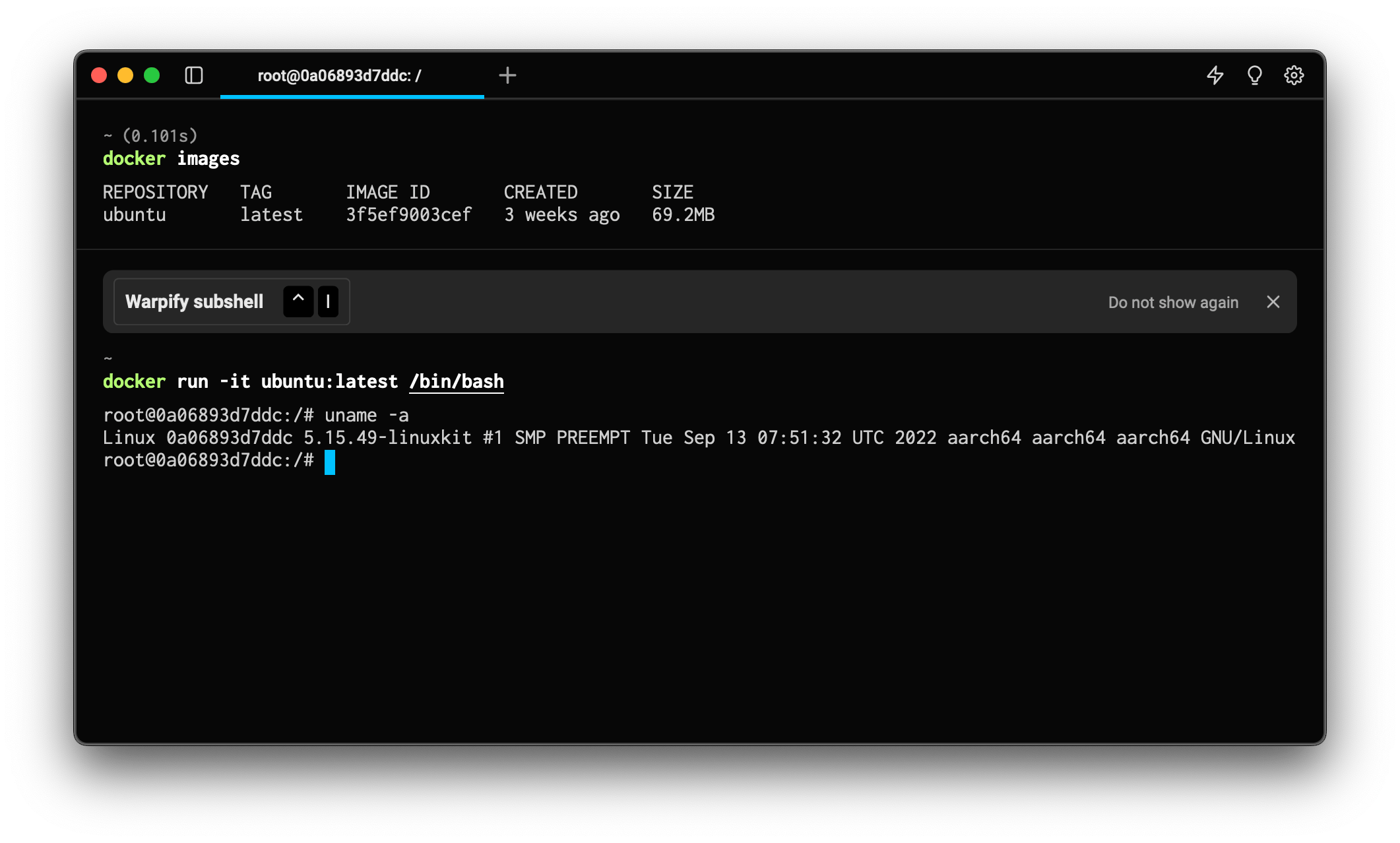Open the lightbulb resources icon
The image size is (1400, 843).
click(1254, 75)
